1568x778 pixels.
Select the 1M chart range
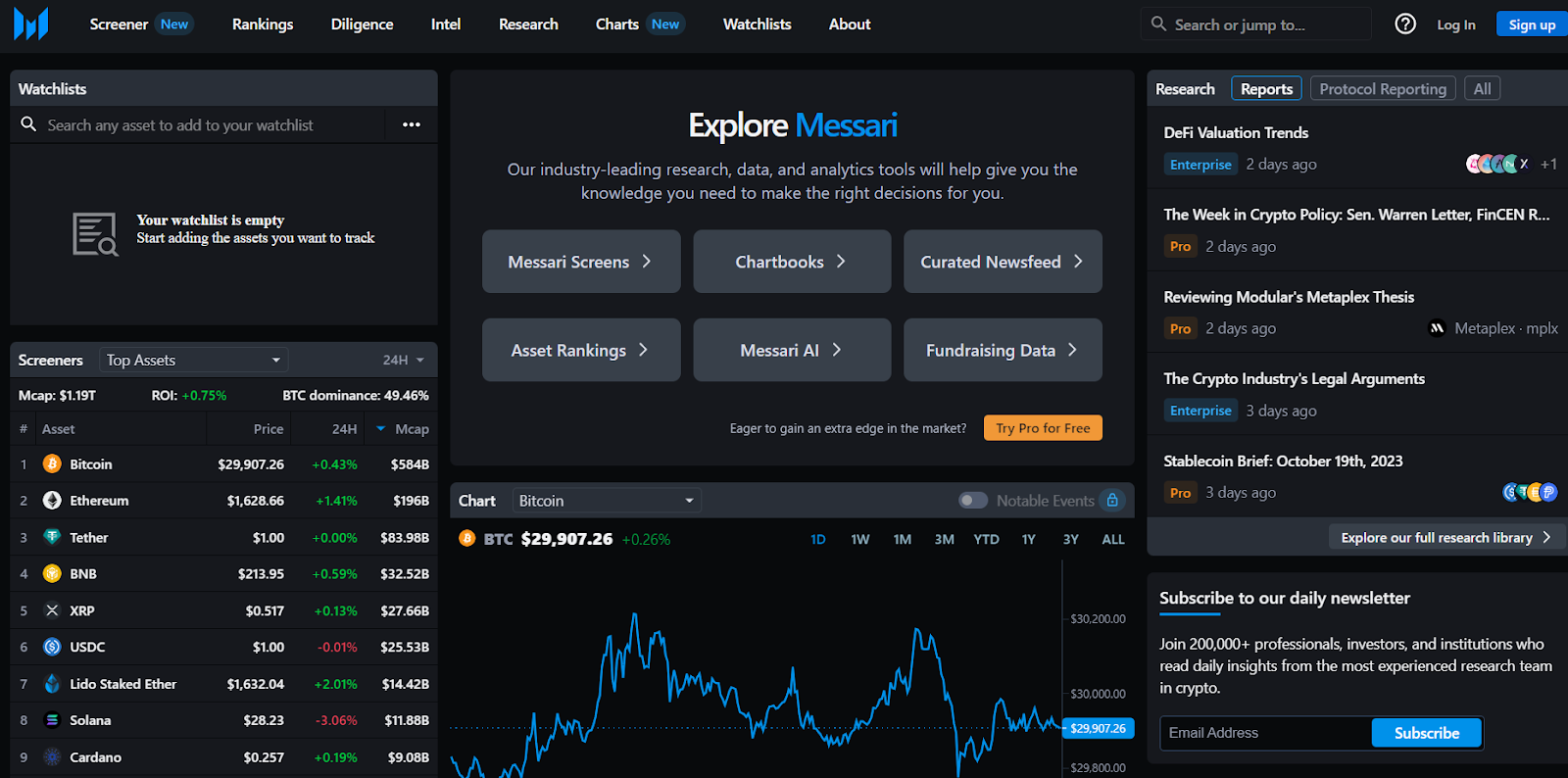click(903, 539)
